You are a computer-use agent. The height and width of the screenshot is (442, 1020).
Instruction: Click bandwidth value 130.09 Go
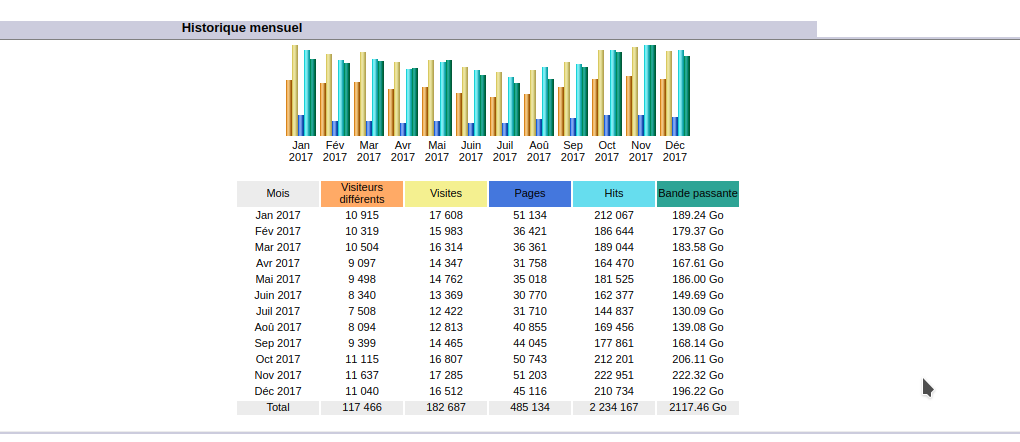(x=698, y=311)
